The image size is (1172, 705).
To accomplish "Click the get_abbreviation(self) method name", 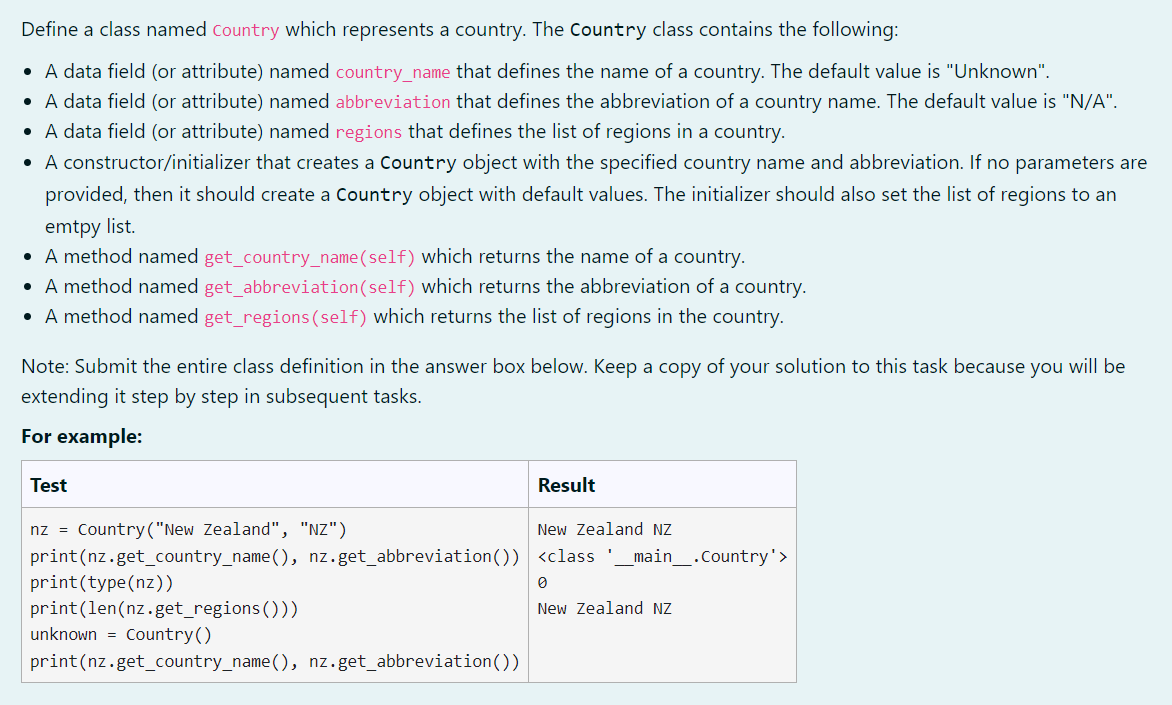I will tap(310, 286).
